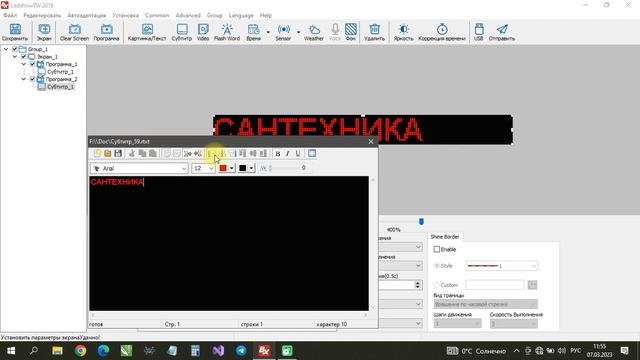Screen dimensions: 640x360
Task: Open the Файл menu
Action: [10, 15]
